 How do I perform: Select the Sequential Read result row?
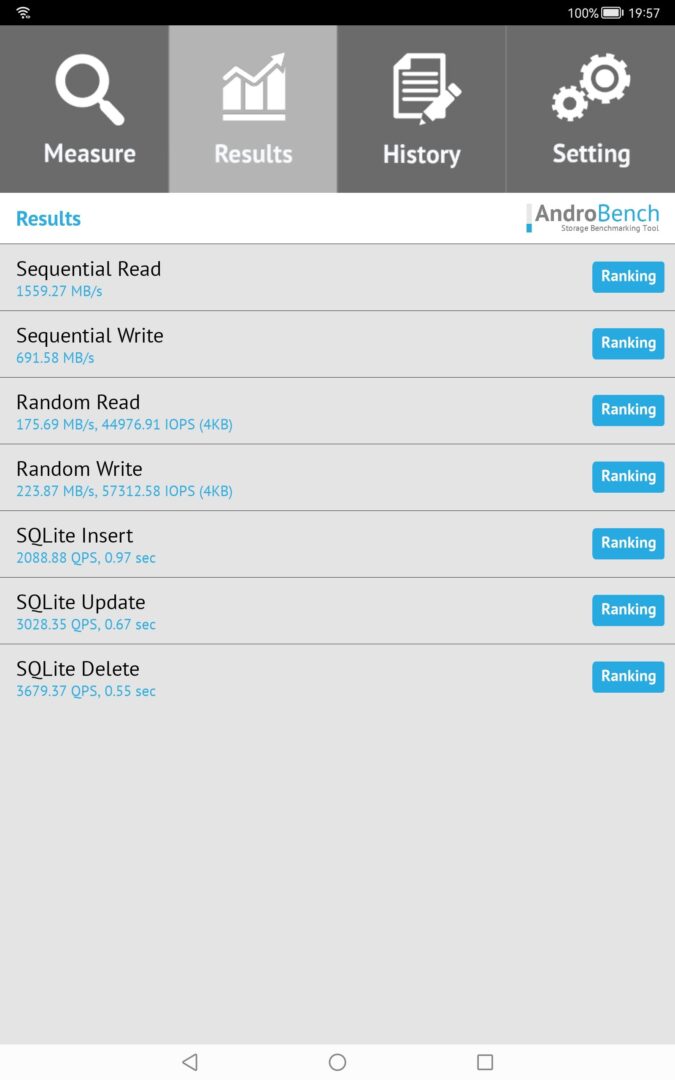pos(338,278)
